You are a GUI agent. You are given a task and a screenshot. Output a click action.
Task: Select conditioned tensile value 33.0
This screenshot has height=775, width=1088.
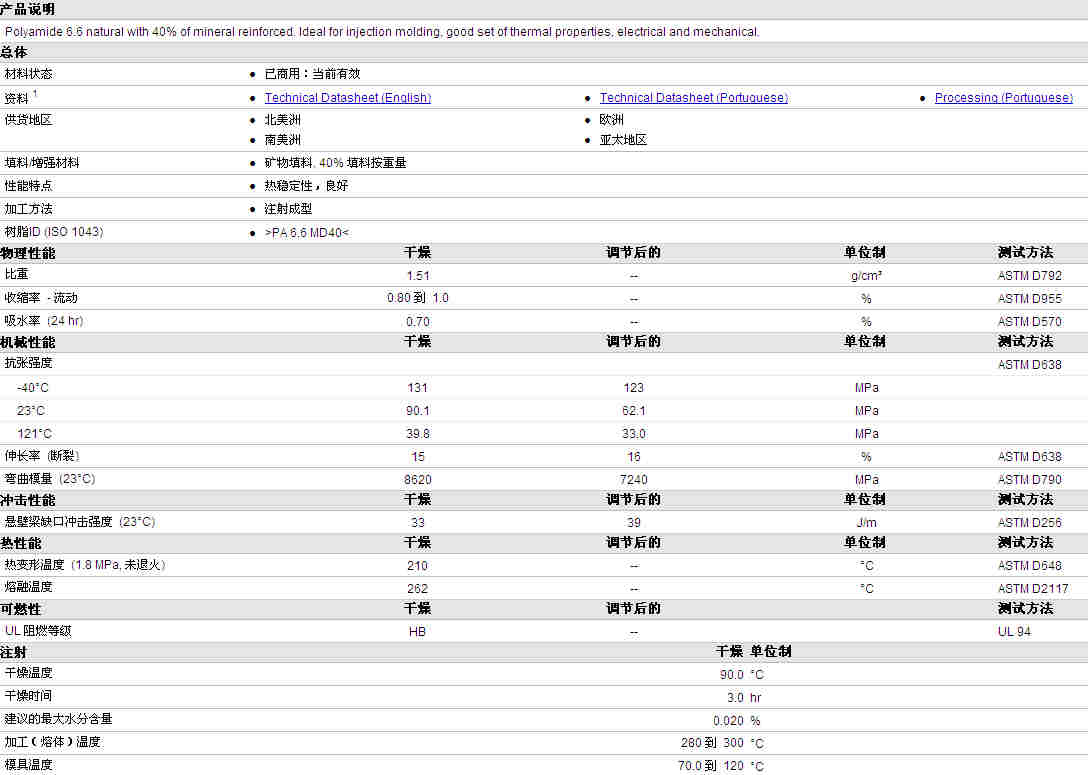[x=634, y=433]
